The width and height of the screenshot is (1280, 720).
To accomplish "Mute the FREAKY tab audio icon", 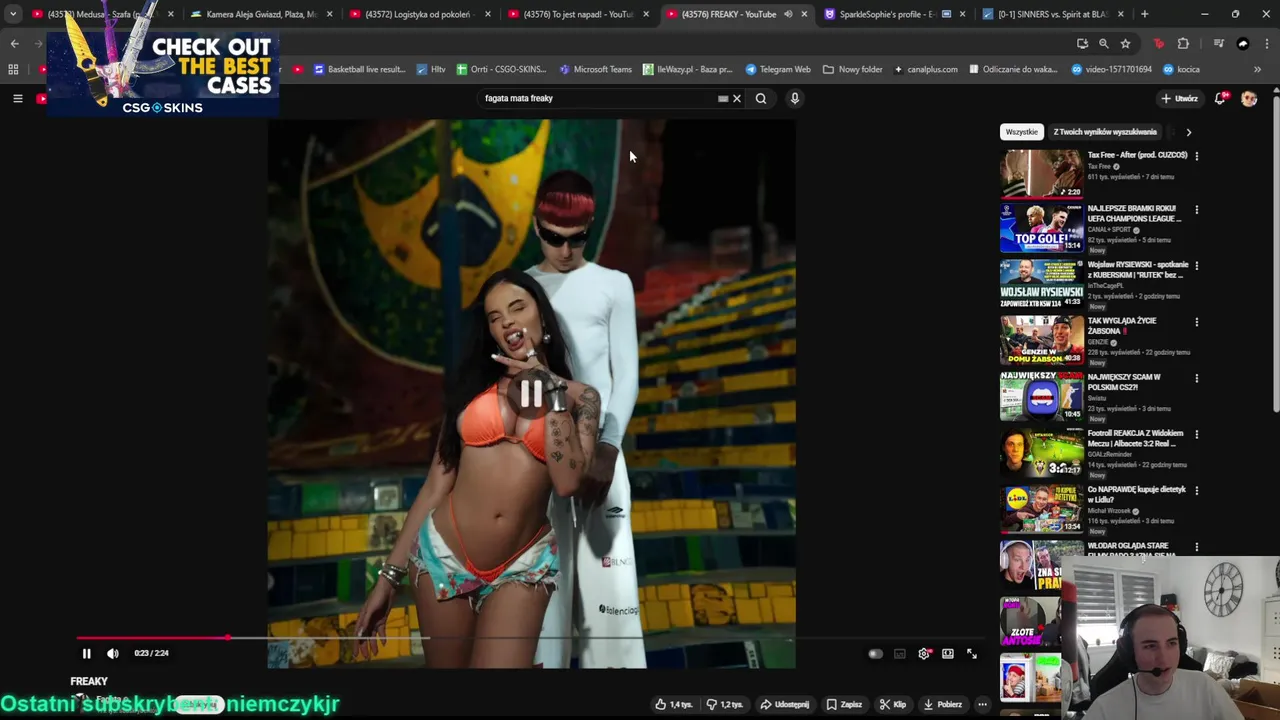I will point(788,14).
